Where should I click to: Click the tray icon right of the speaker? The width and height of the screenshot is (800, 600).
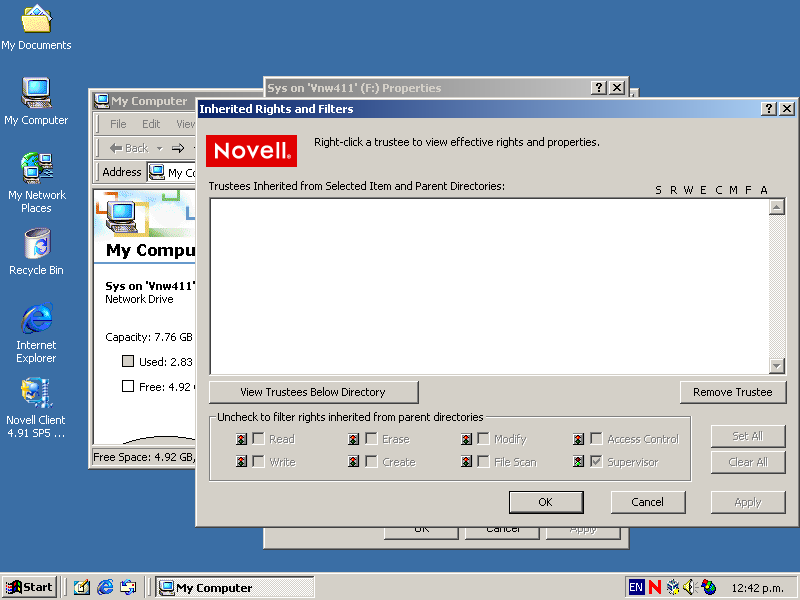pos(709,587)
